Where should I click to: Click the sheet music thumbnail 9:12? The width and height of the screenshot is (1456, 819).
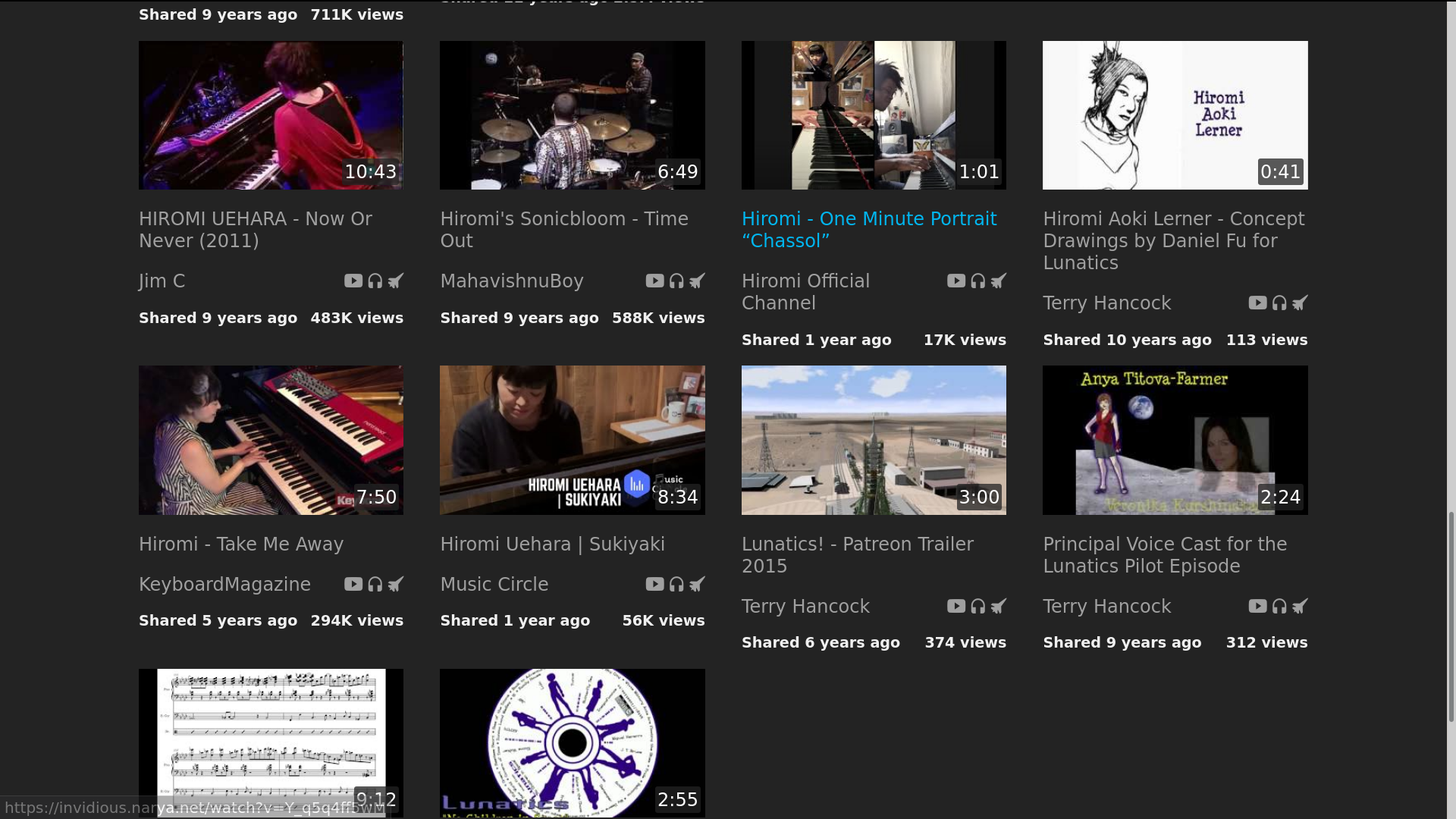coord(271,728)
